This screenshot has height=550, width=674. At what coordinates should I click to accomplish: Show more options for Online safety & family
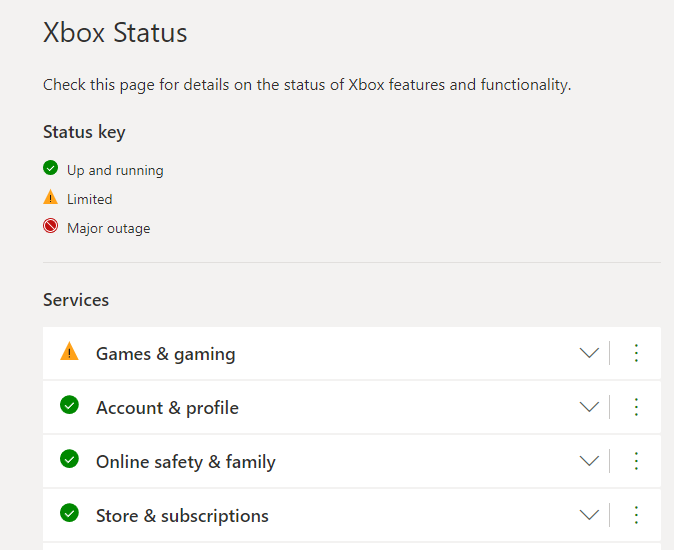636,461
